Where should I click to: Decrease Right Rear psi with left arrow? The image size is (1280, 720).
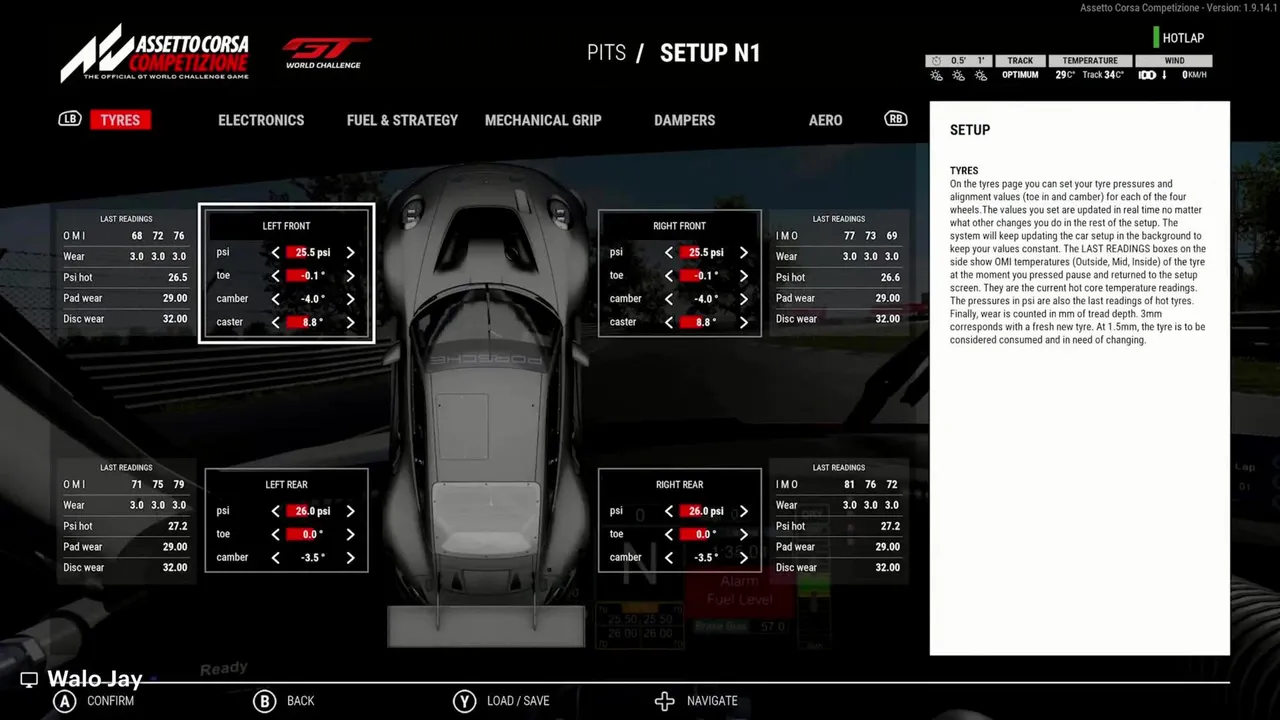[x=668, y=511]
